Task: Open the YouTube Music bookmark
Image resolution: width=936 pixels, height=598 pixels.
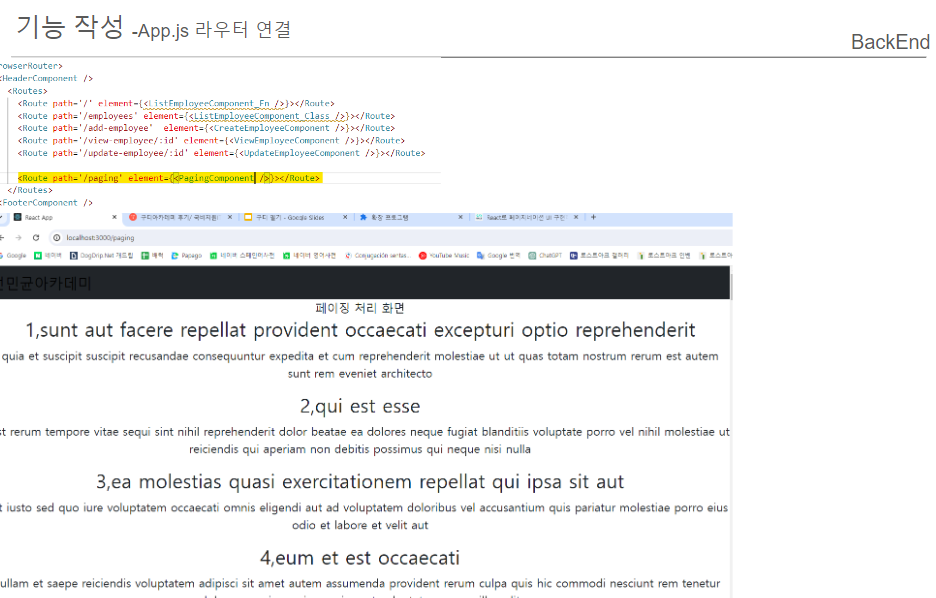Action: point(444,255)
